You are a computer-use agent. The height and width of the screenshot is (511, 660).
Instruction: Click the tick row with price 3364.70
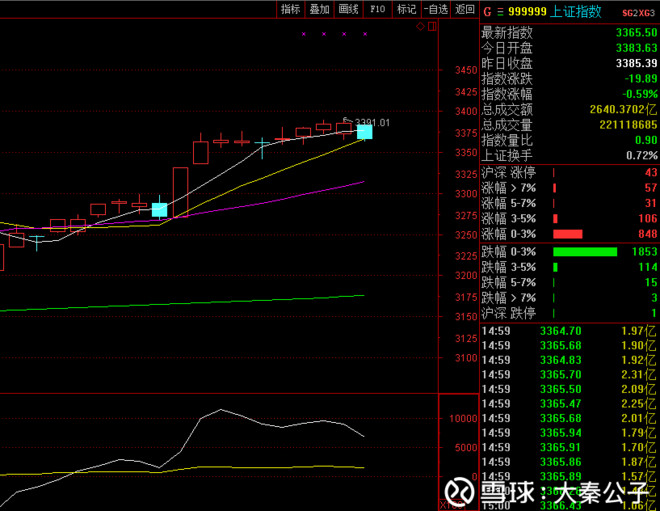tap(569, 331)
